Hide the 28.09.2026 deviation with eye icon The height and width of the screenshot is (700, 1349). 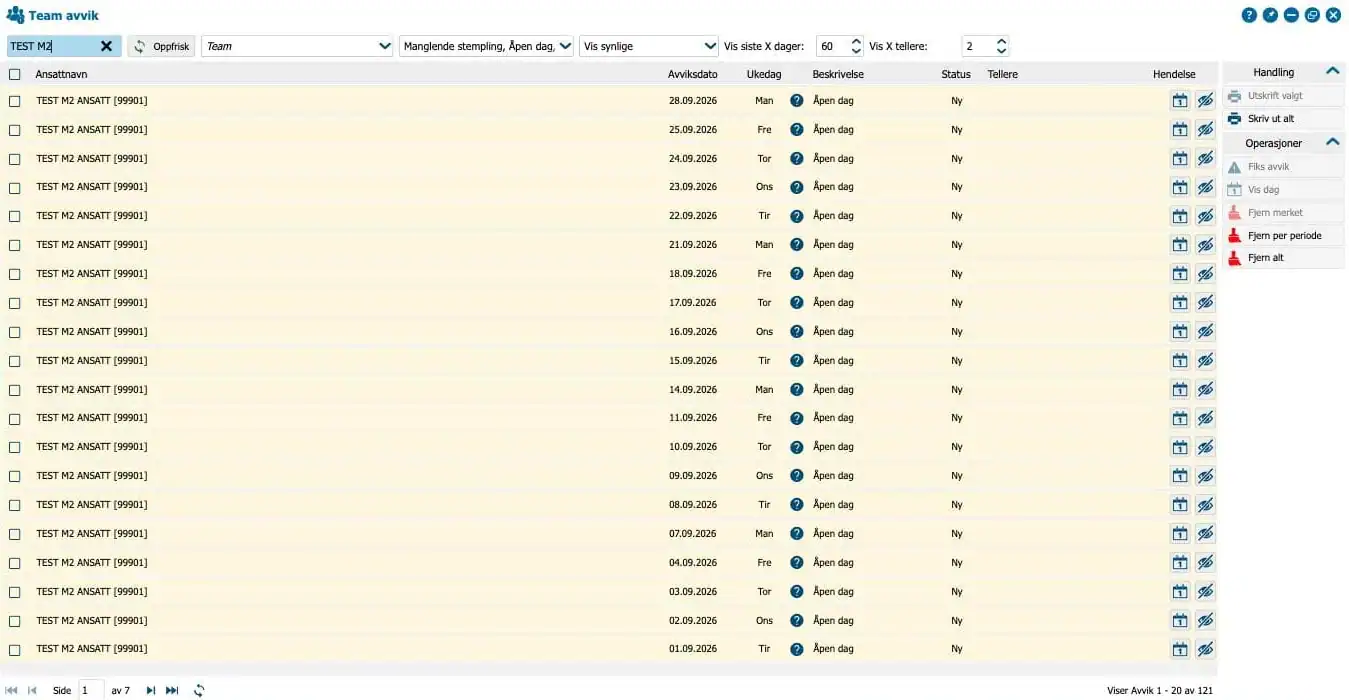[1205, 101]
